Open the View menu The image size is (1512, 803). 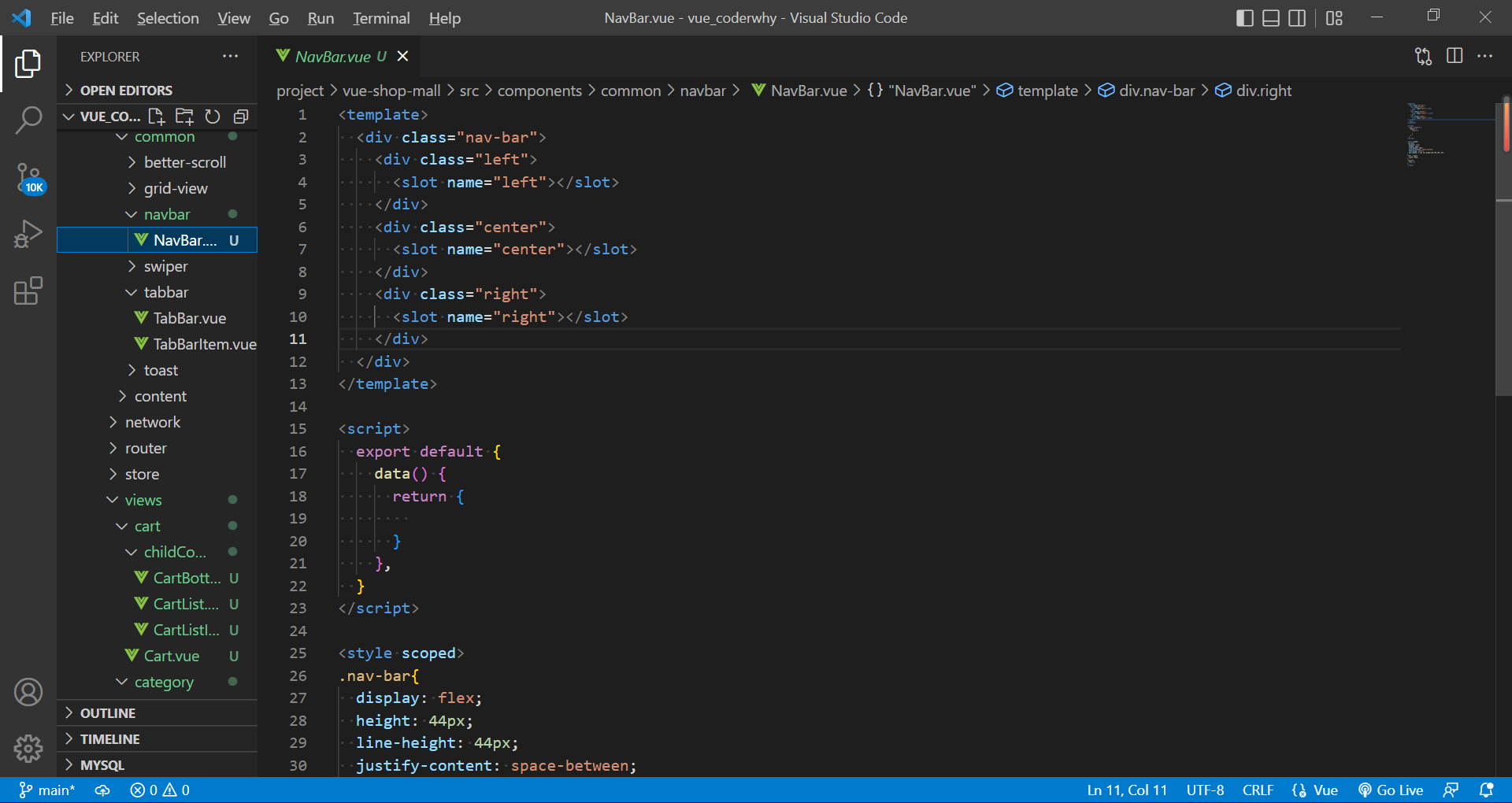[x=234, y=18]
